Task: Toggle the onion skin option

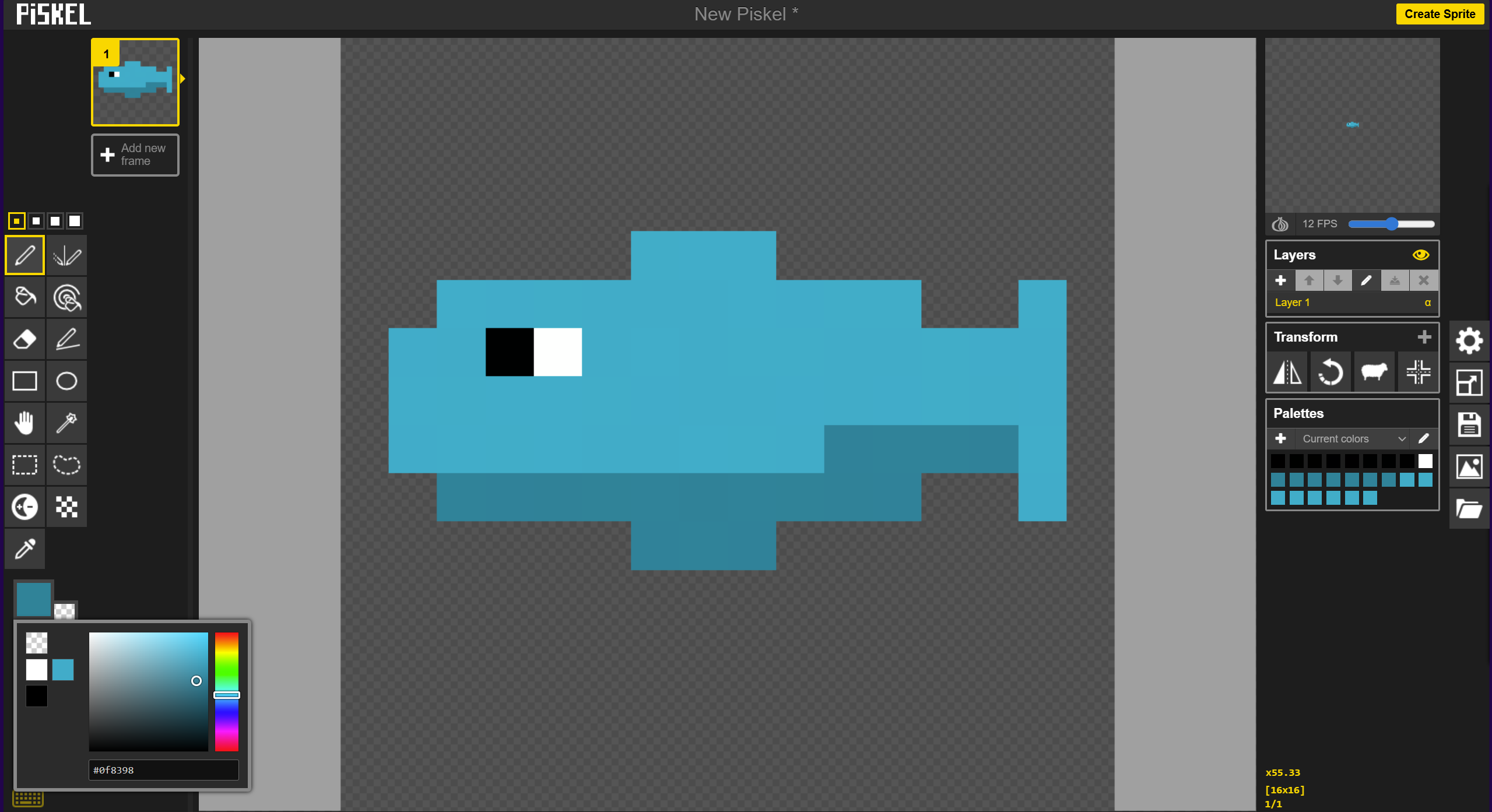Action: point(1280,224)
